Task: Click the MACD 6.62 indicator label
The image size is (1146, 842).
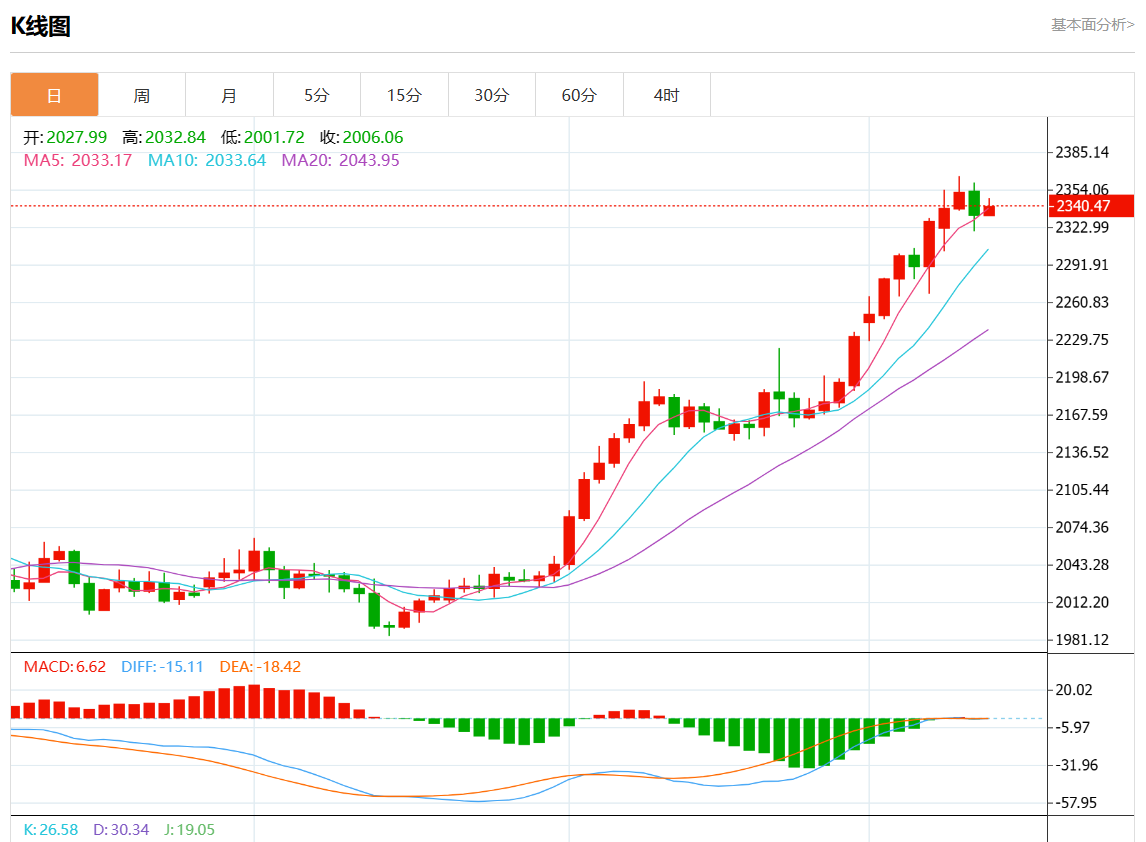Action: coord(64,667)
